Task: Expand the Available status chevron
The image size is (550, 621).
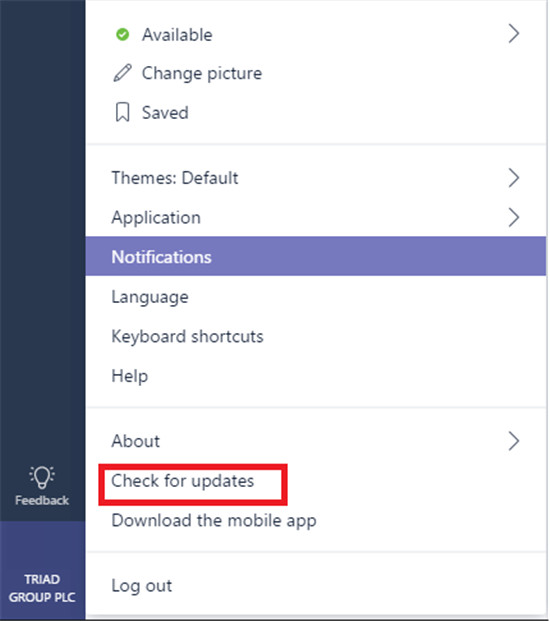Action: [x=514, y=34]
